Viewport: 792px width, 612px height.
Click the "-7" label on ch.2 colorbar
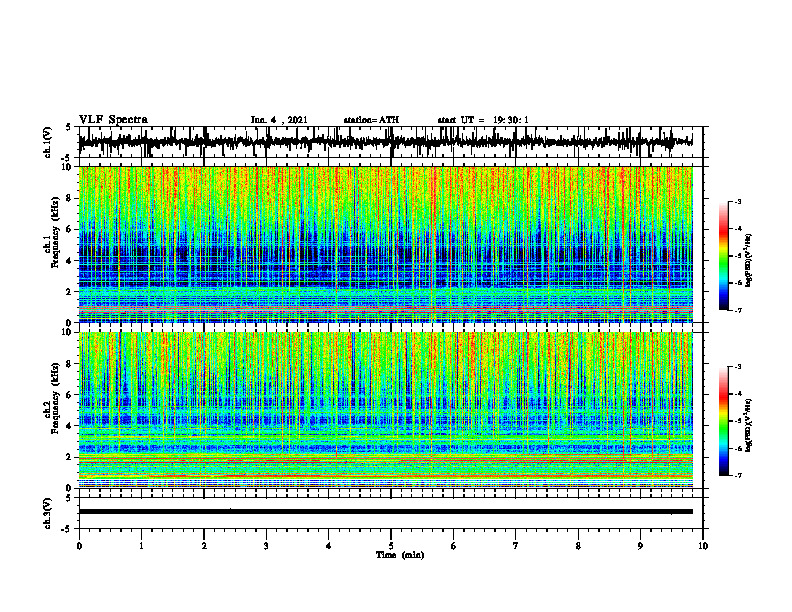738,475
